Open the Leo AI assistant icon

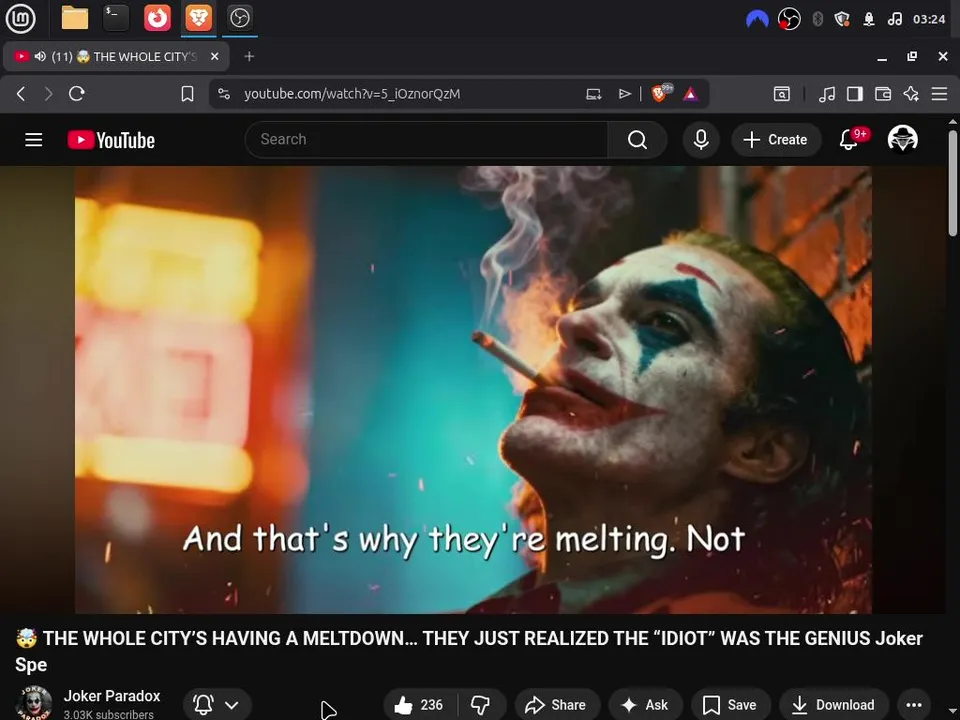pos(911,94)
